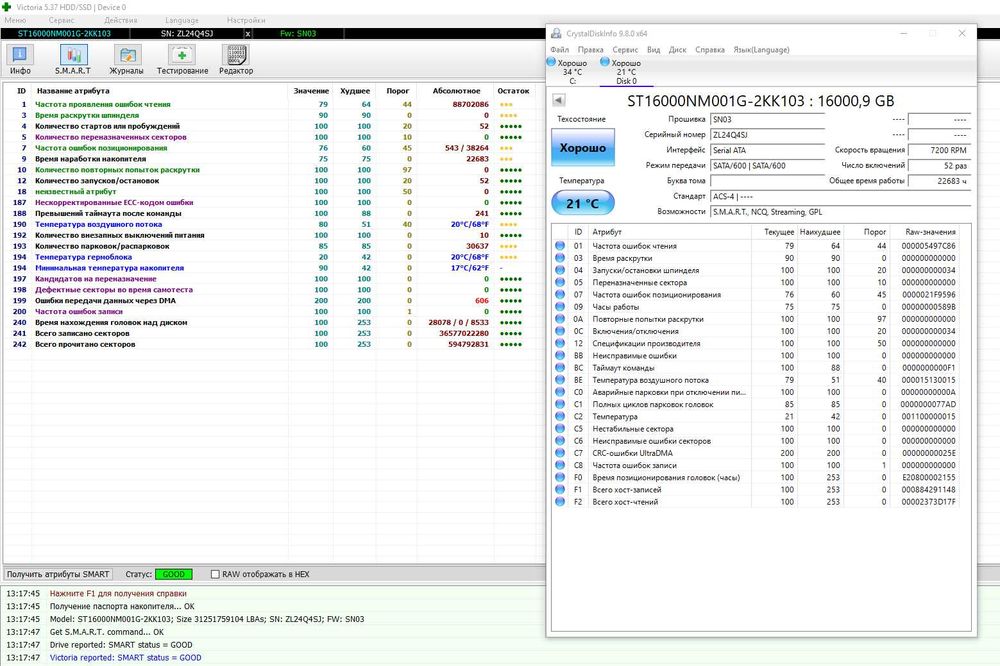Screen dimensions: 1000x666
Task: Click the 21 °C temperature button
Action: tap(582, 204)
